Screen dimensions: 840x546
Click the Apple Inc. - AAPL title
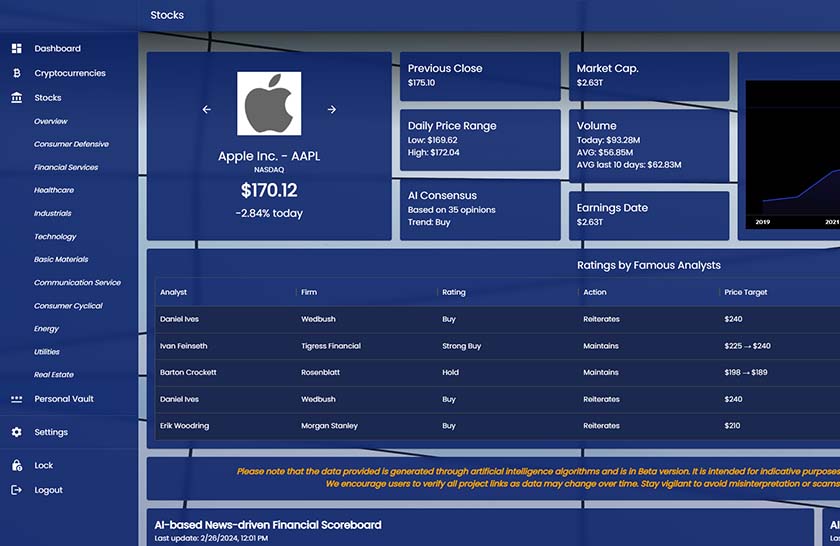(x=269, y=156)
